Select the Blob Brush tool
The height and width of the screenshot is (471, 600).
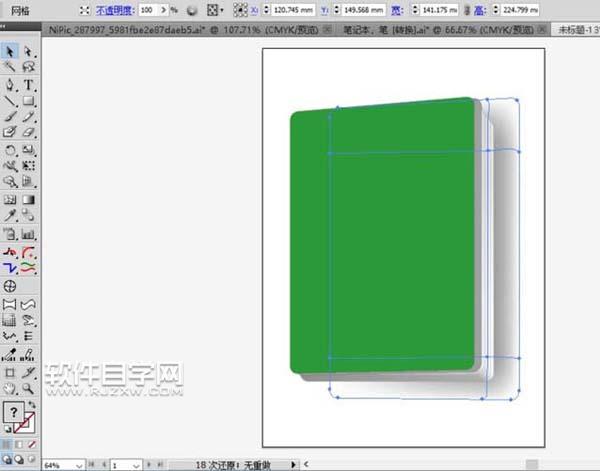[10, 132]
